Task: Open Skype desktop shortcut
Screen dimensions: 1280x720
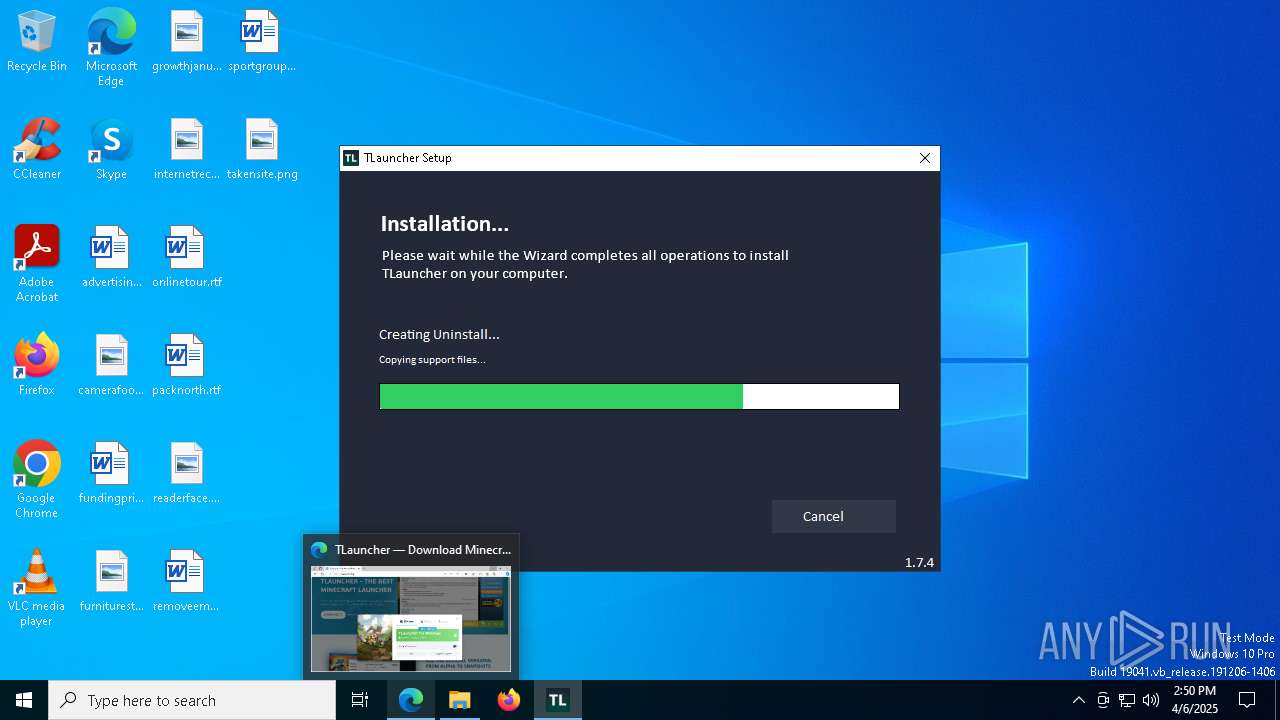Action: (x=111, y=150)
